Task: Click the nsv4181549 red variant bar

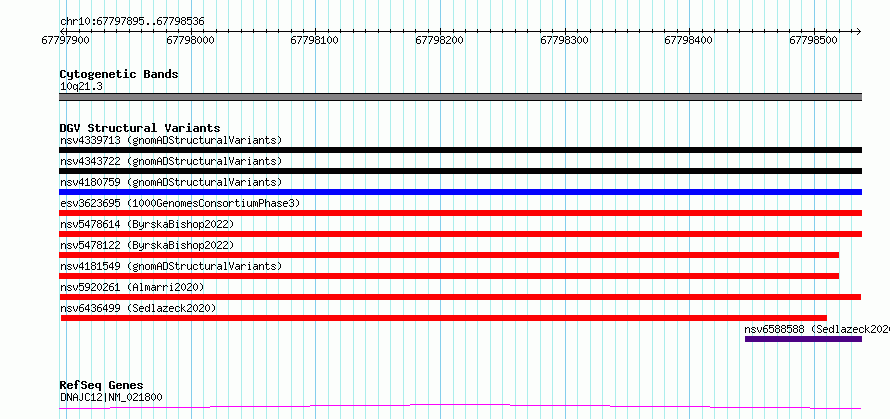Action: pyautogui.click(x=449, y=276)
